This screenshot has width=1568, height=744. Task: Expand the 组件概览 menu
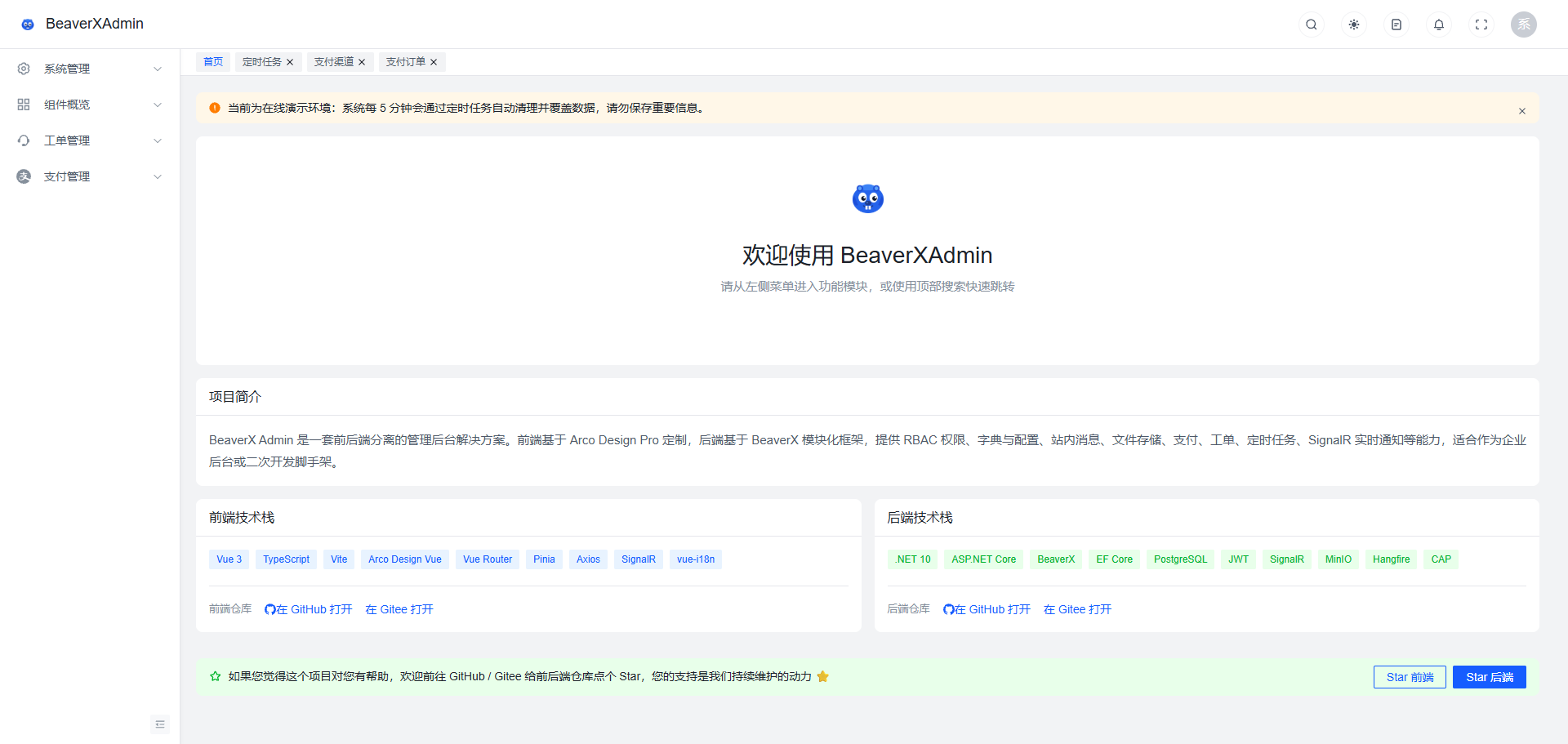90,105
